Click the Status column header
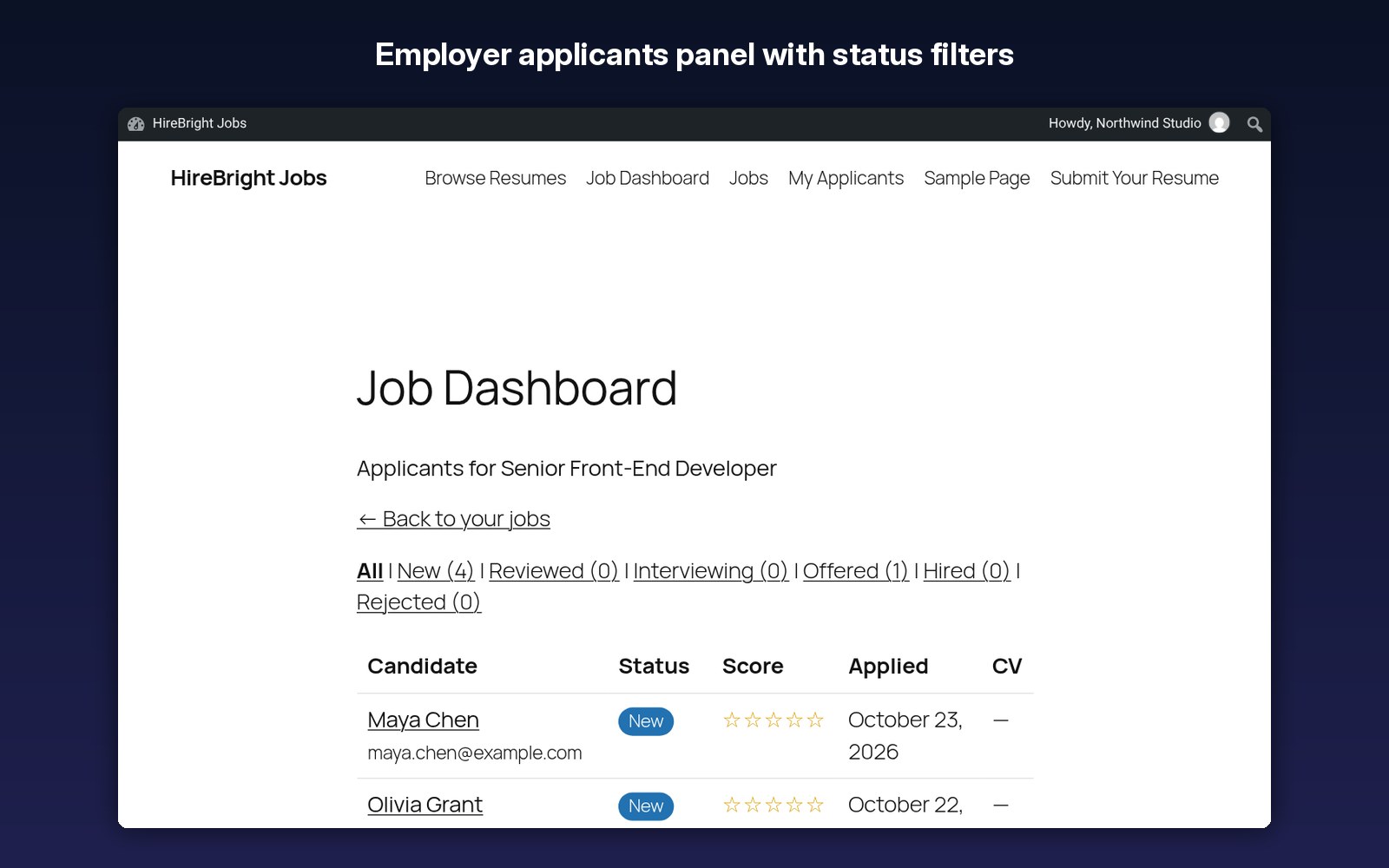Screen dimensions: 1389x868 (x=654, y=667)
